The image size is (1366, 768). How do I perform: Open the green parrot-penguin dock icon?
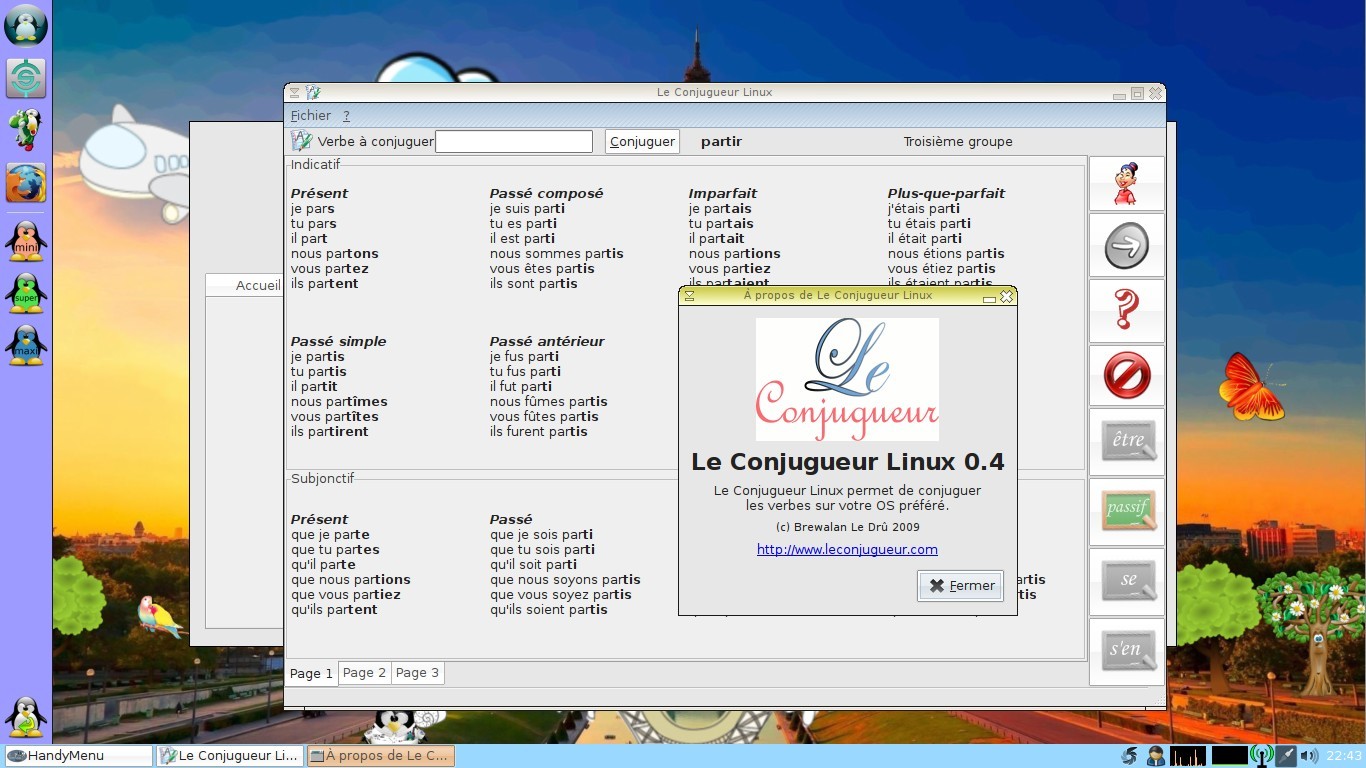tap(25, 130)
